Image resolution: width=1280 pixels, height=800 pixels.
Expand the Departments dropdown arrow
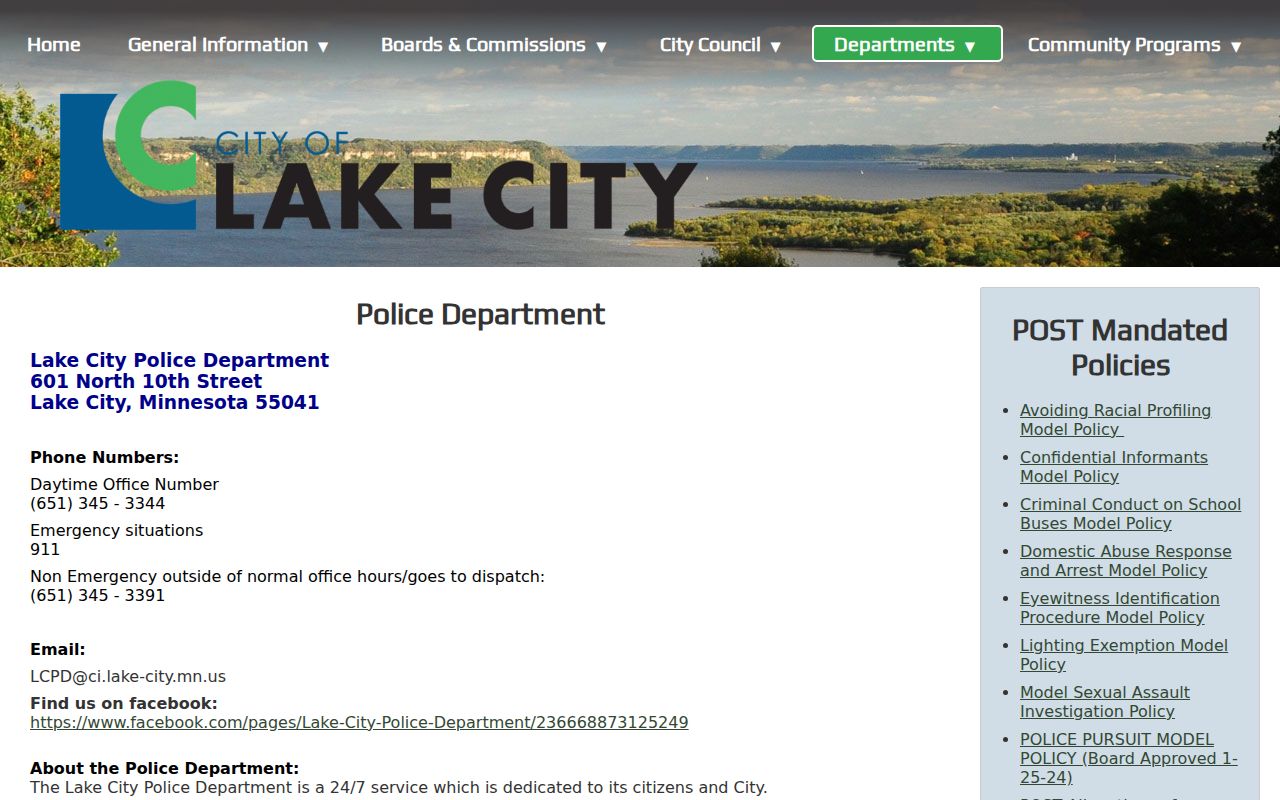pos(969,46)
